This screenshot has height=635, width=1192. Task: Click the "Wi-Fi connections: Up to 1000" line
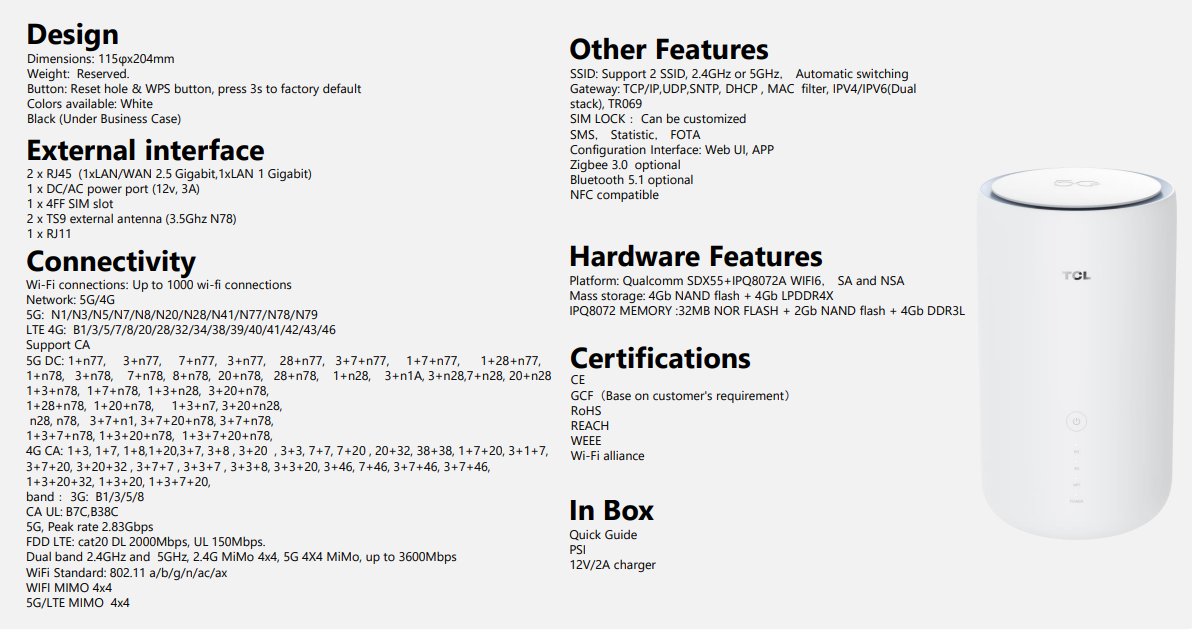click(x=159, y=285)
